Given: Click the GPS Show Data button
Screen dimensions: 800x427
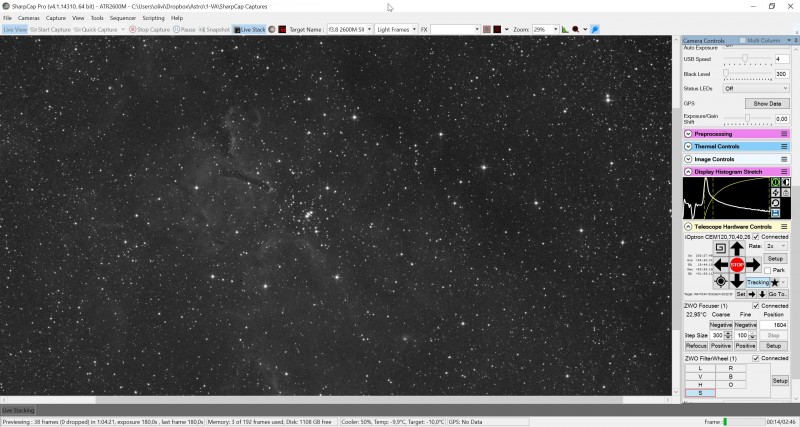Looking at the screenshot, I should coord(767,104).
